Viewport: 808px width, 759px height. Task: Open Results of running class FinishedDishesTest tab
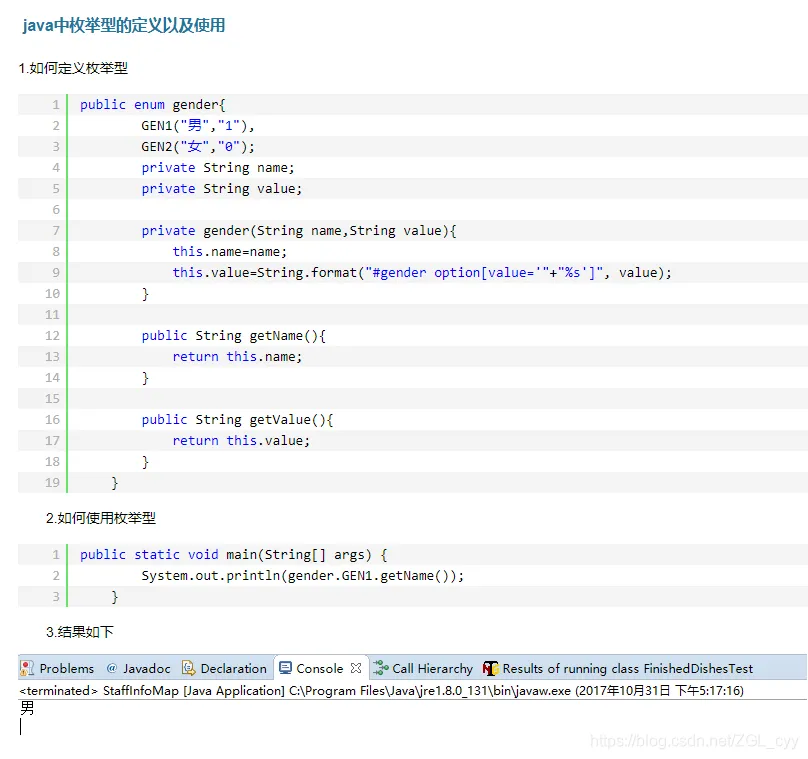click(618, 668)
